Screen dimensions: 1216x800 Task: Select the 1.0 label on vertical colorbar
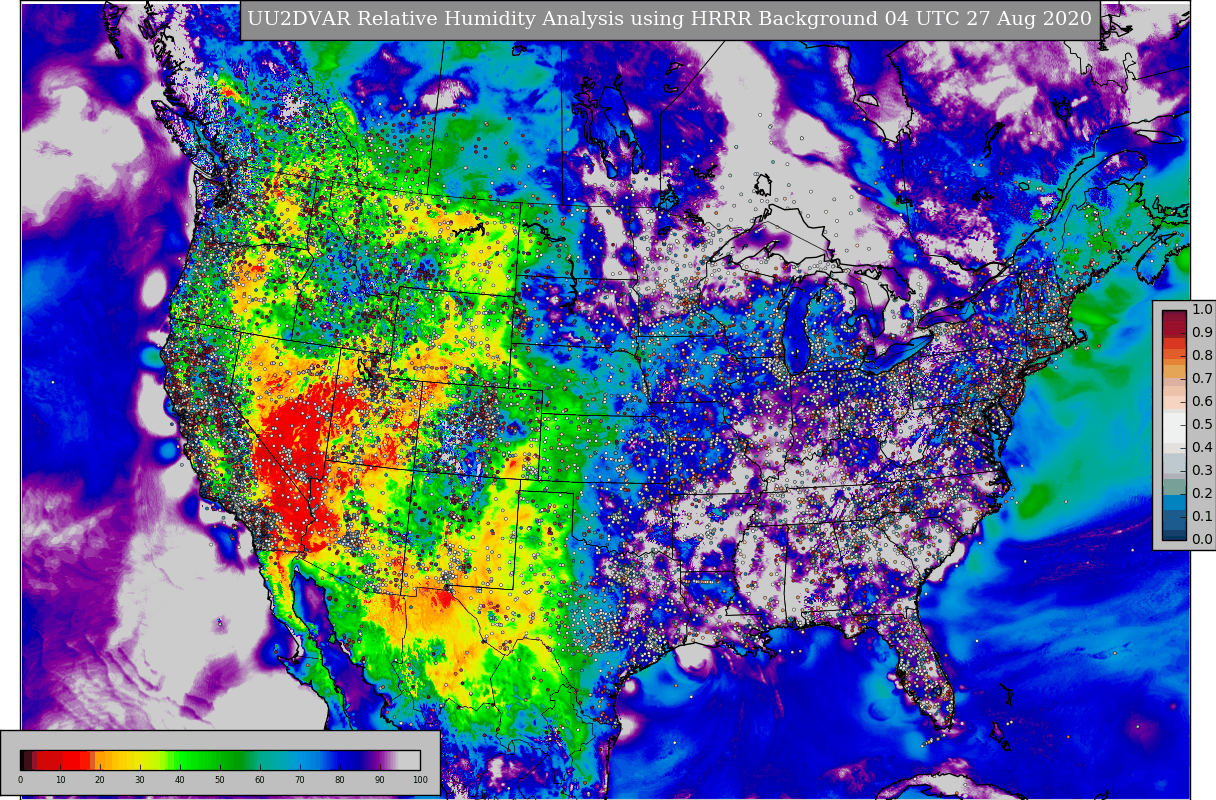click(1202, 310)
